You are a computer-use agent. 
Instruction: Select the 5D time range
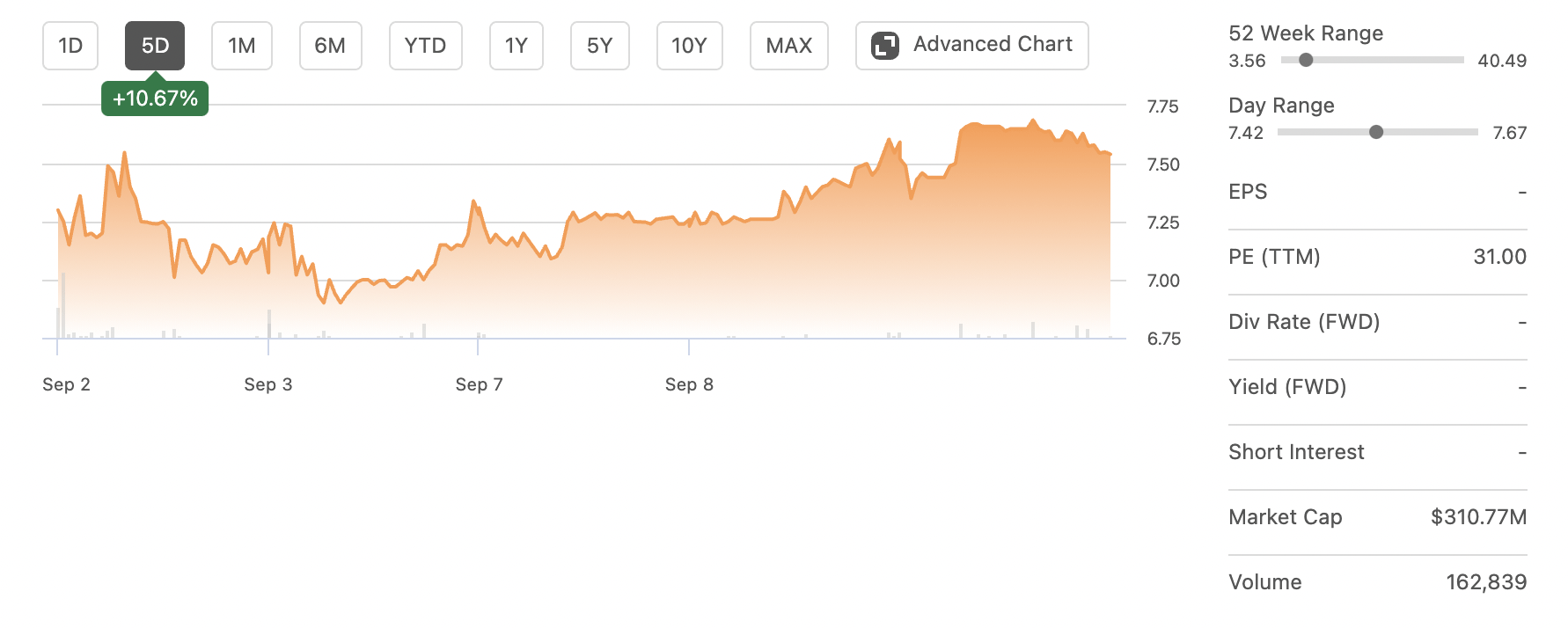click(155, 46)
